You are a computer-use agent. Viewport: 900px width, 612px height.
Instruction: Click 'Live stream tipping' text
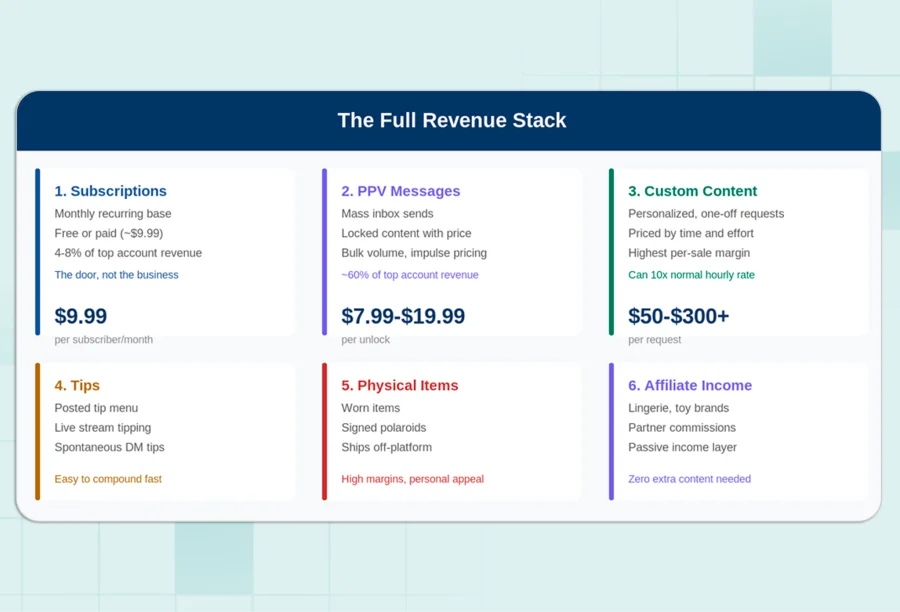click(103, 428)
